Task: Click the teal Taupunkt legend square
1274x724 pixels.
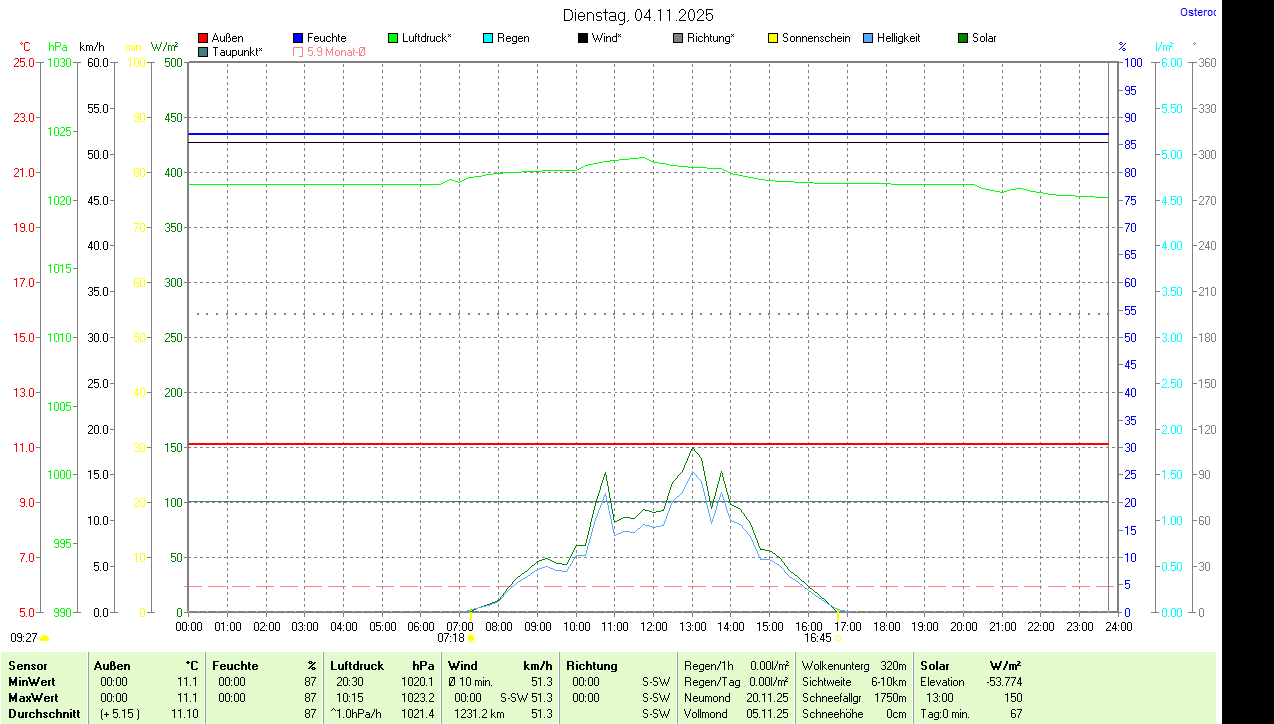Action: tap(203, 51)
